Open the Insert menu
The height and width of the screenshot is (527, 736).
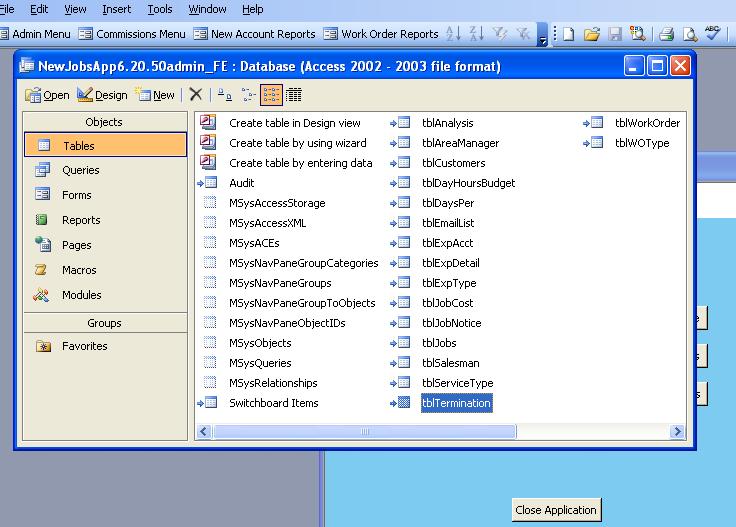116,9
